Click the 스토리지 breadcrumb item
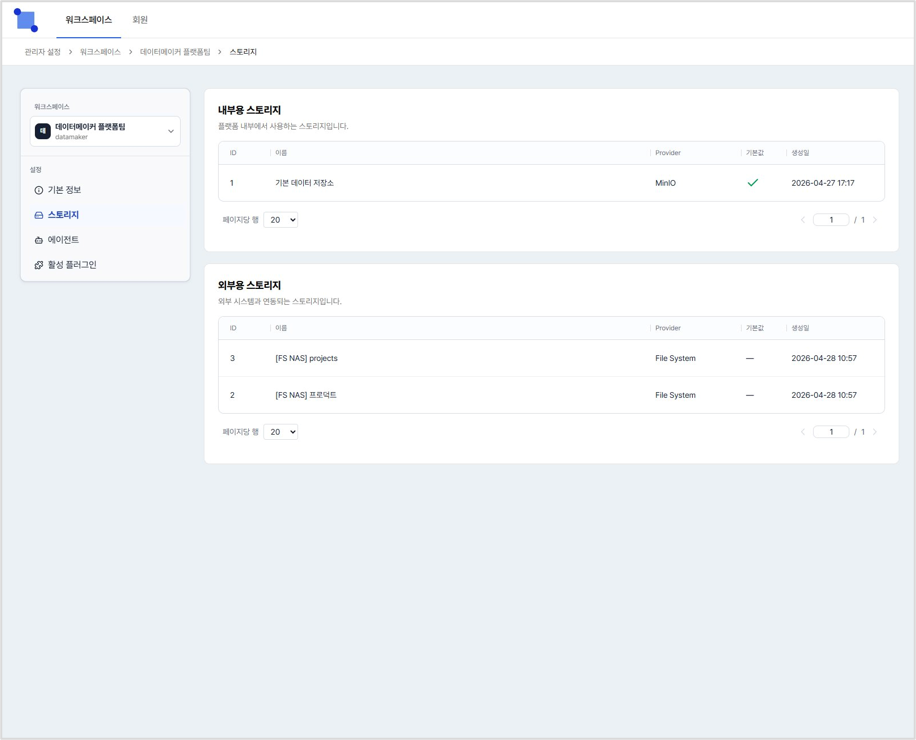The image size is (916, 740). pos(243,52)
